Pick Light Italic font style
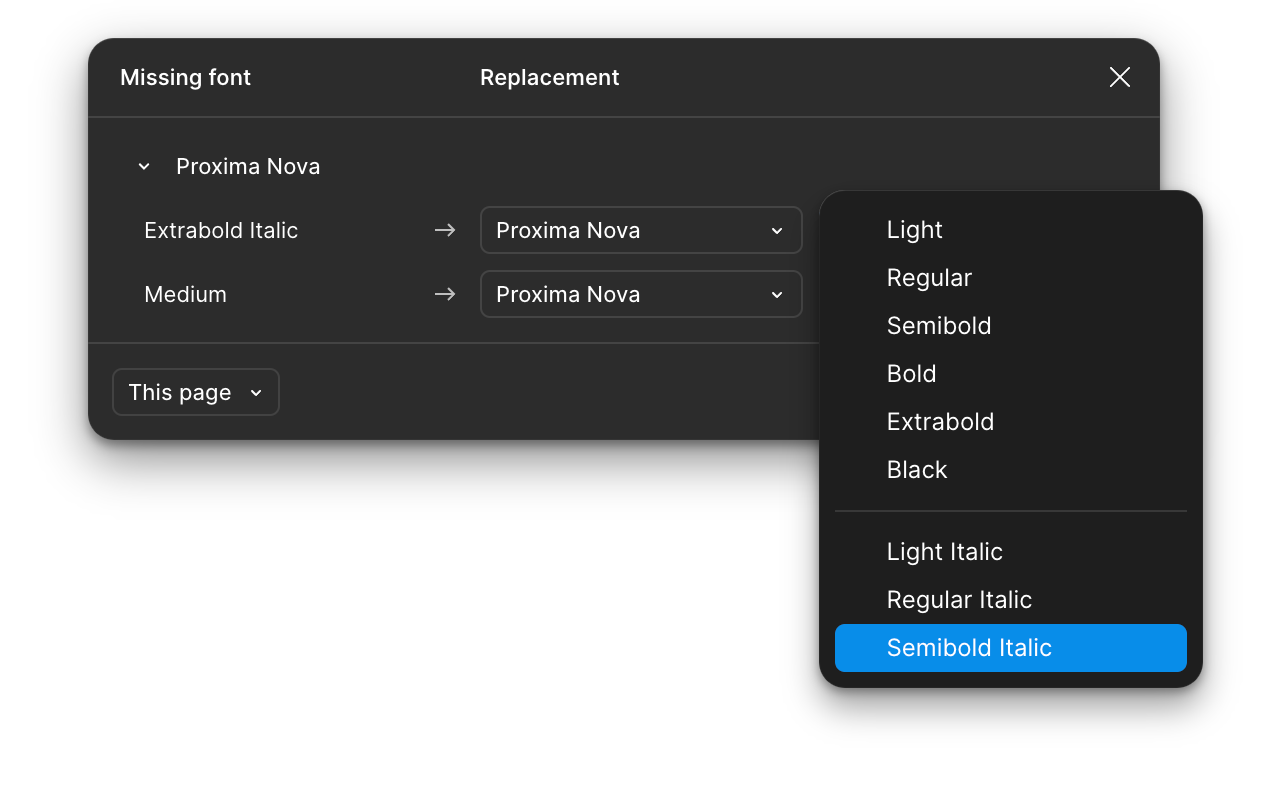Screen dimensions: 1266x800 [1011, 552]
